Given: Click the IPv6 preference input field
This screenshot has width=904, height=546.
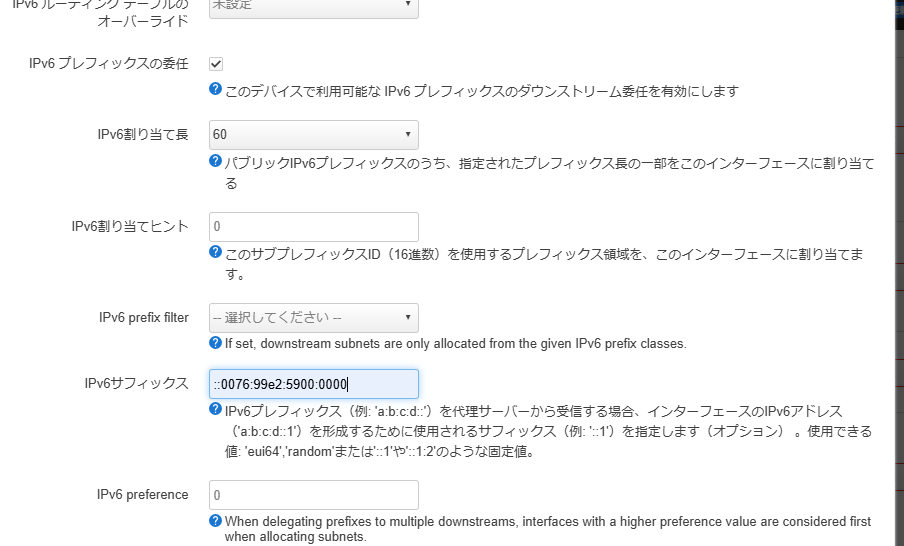Looking at the screenshot, I should click(314, 495).
